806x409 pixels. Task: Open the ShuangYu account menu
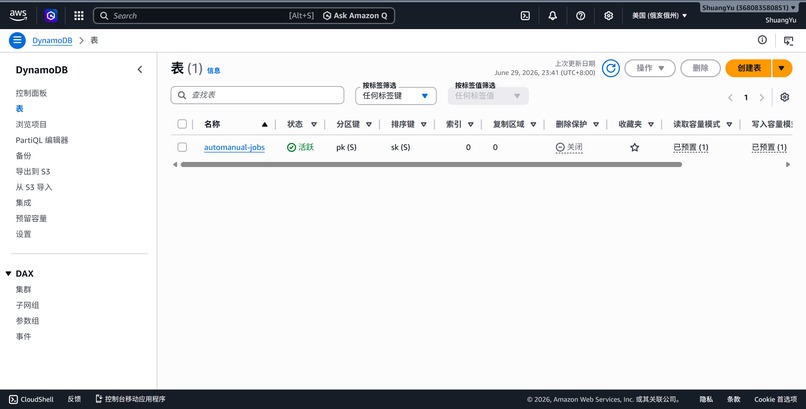[x=749, y=8]
